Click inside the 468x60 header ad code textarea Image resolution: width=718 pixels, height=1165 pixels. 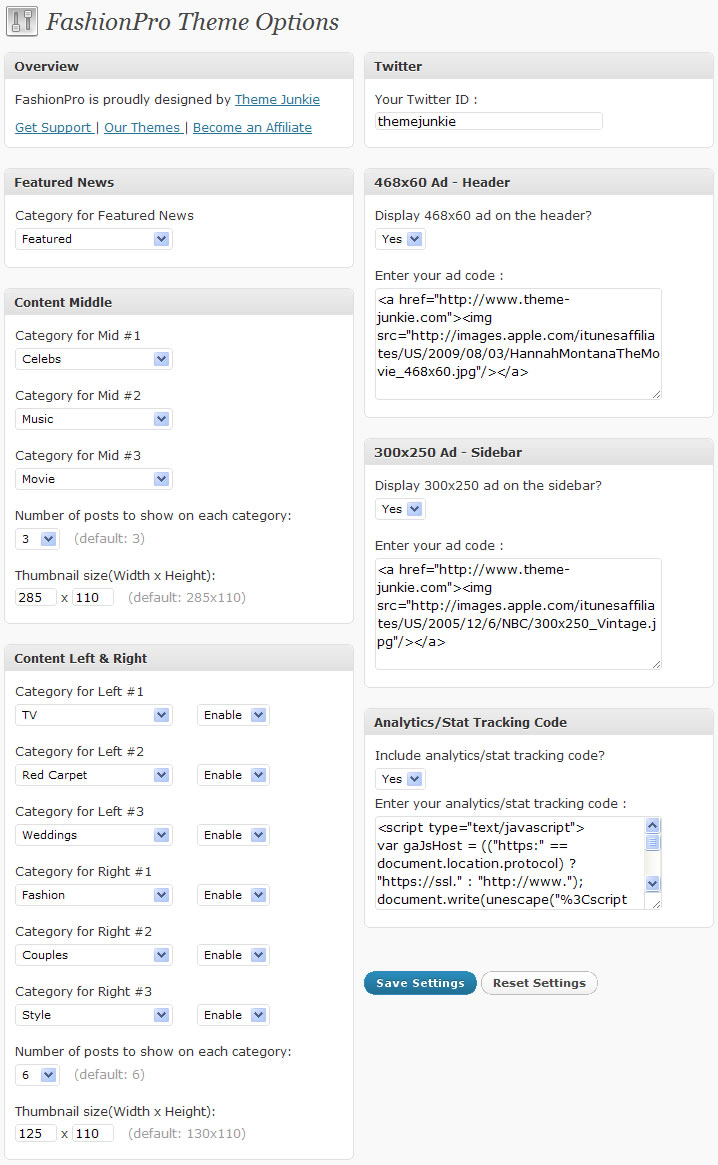coord(518,344)
